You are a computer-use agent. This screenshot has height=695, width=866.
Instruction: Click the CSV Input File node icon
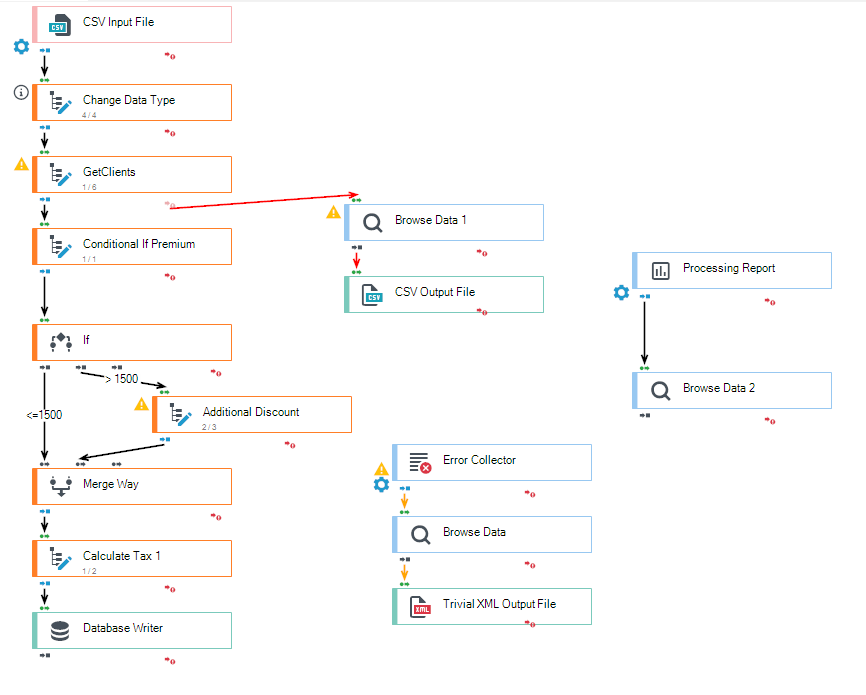60,25
